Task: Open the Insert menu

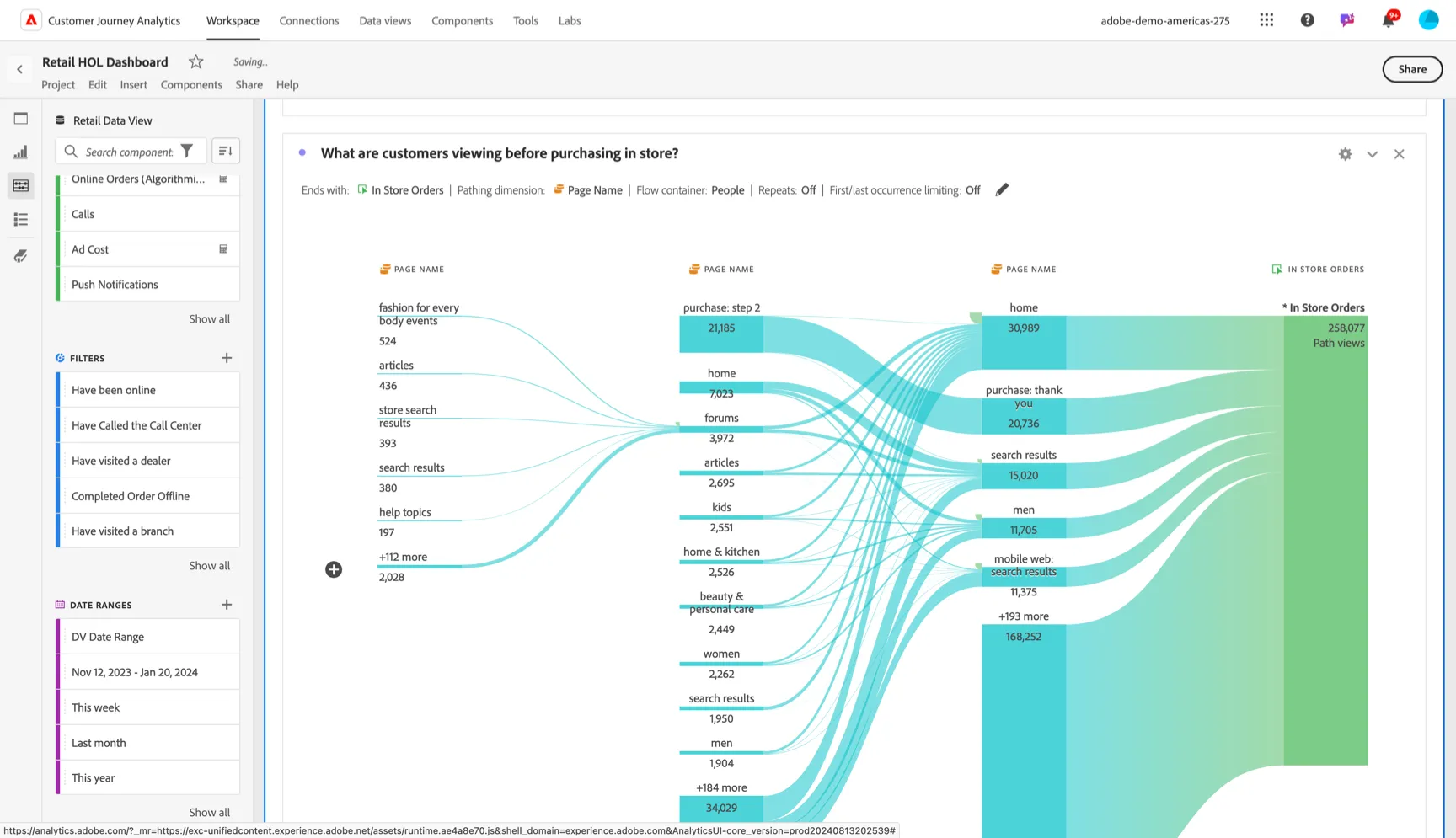Action: pos(133,84)
